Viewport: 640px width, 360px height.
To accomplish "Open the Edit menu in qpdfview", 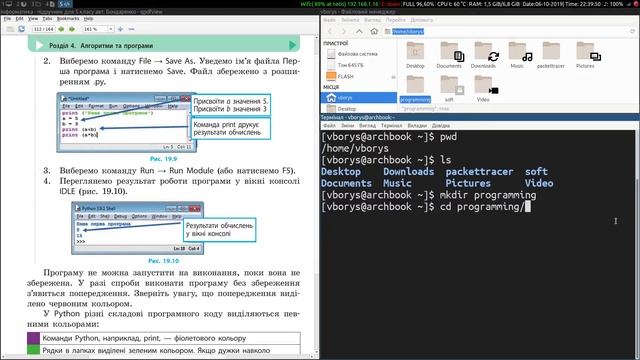I will (20, 19).
